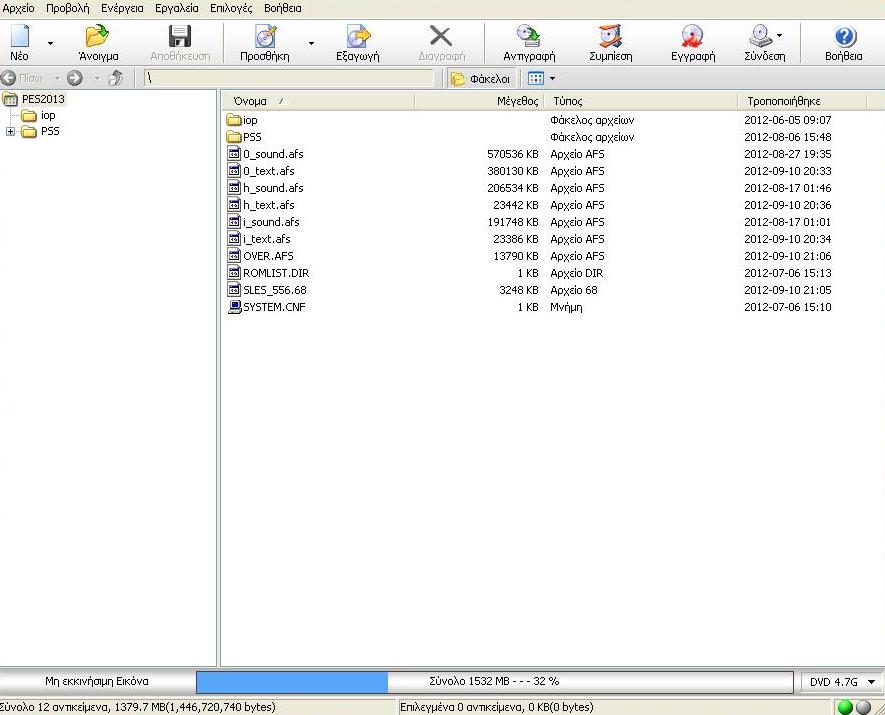
Task: Burn the disc with the Εγγραφή icon
Action: (692, 42)
